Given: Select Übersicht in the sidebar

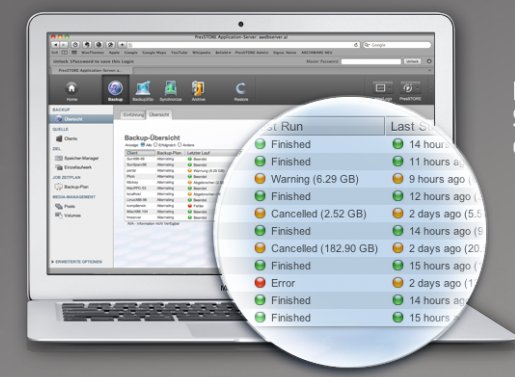Looking at the screenshot, I should (x=81, y=119).
